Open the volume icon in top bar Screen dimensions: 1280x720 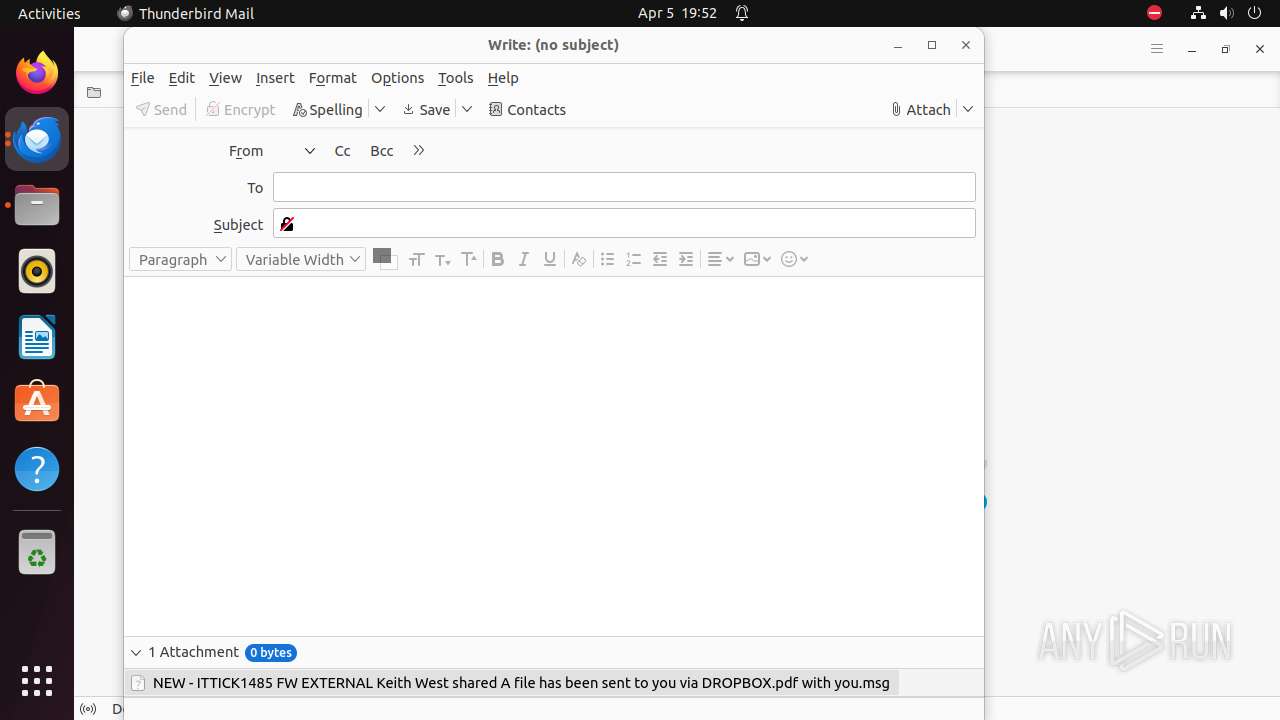pyautogui.click(x=1226, y=13)
